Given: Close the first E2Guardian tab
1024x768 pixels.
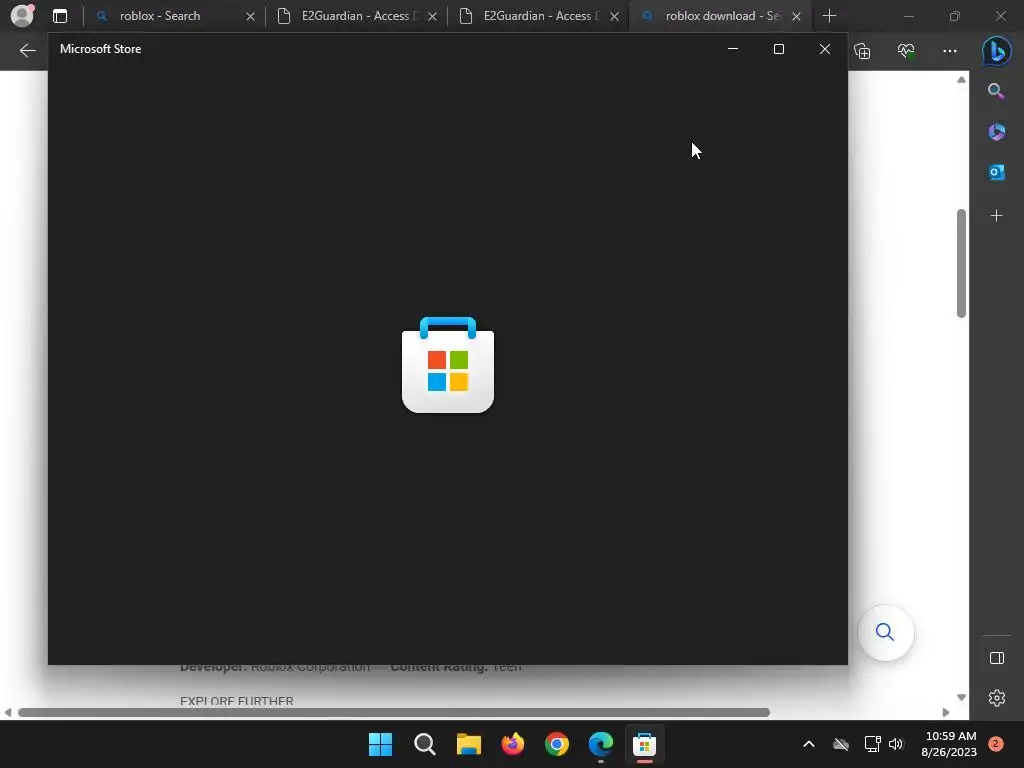Looking at the screenshot, I should tap(432, 16).
